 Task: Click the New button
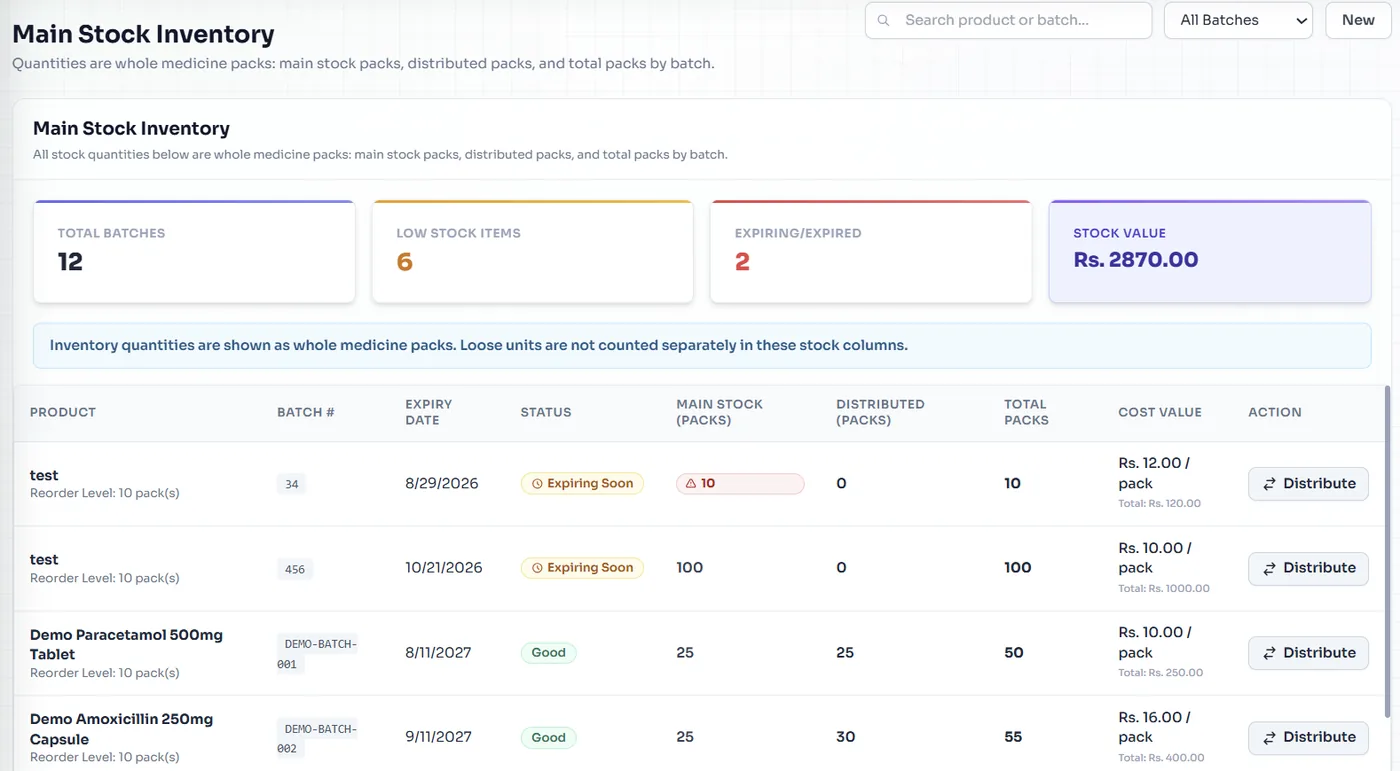1358,20
